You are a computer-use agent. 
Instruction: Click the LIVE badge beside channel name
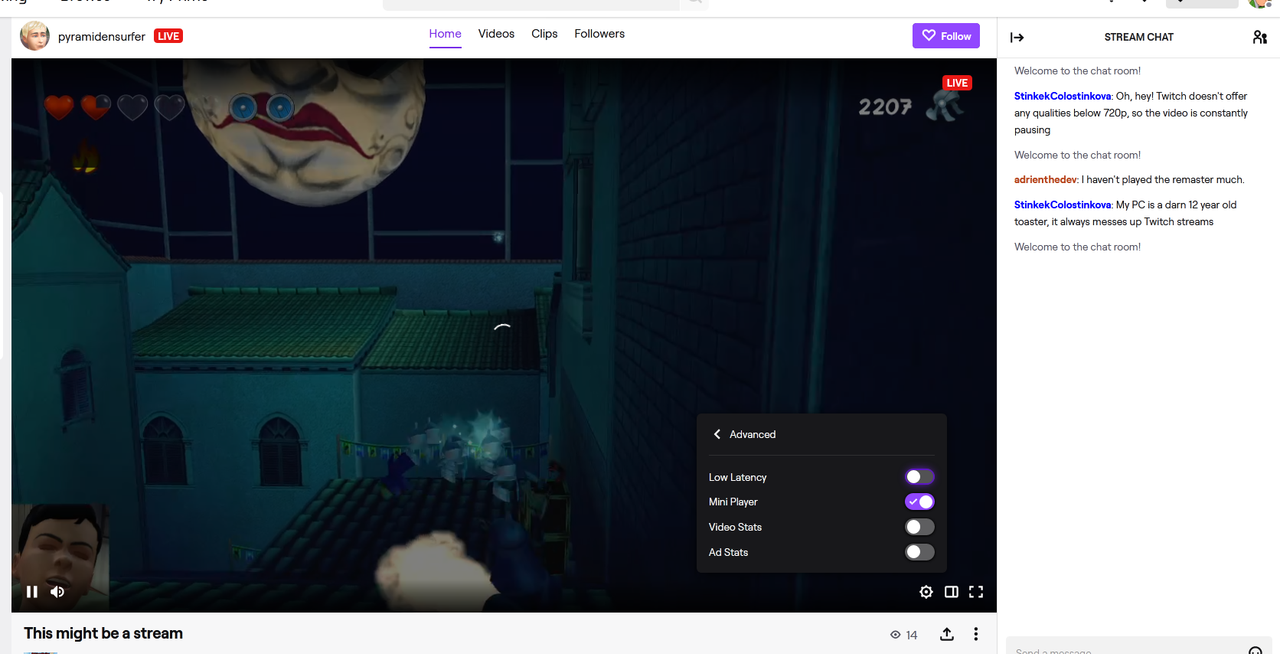point(168,36)
